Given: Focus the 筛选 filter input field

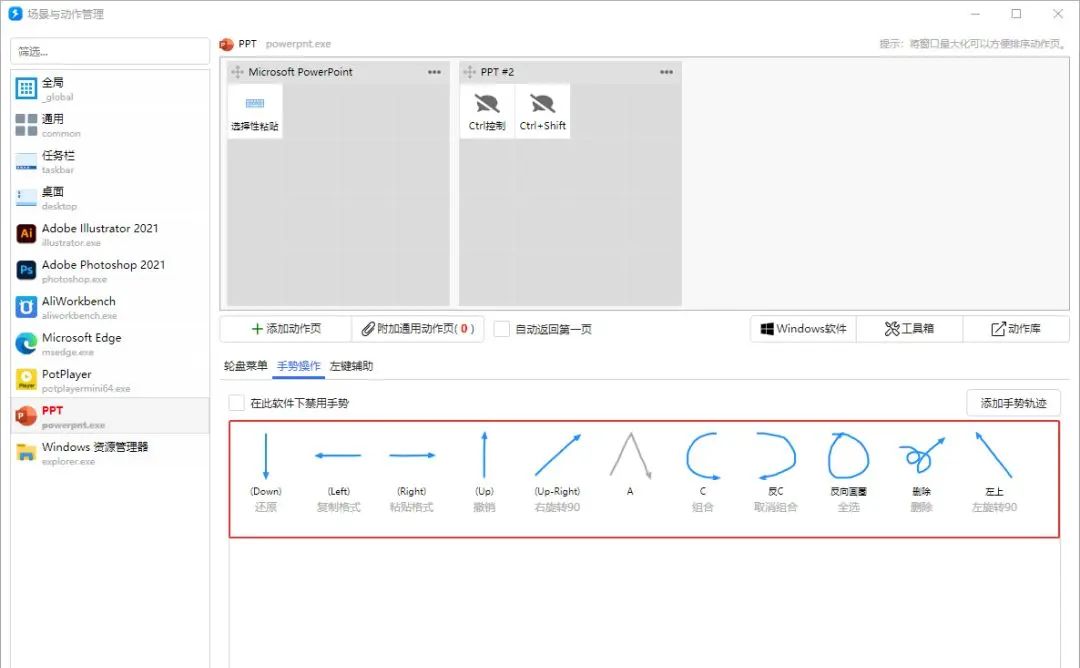Looking at the screenshot, I should 110,51.
